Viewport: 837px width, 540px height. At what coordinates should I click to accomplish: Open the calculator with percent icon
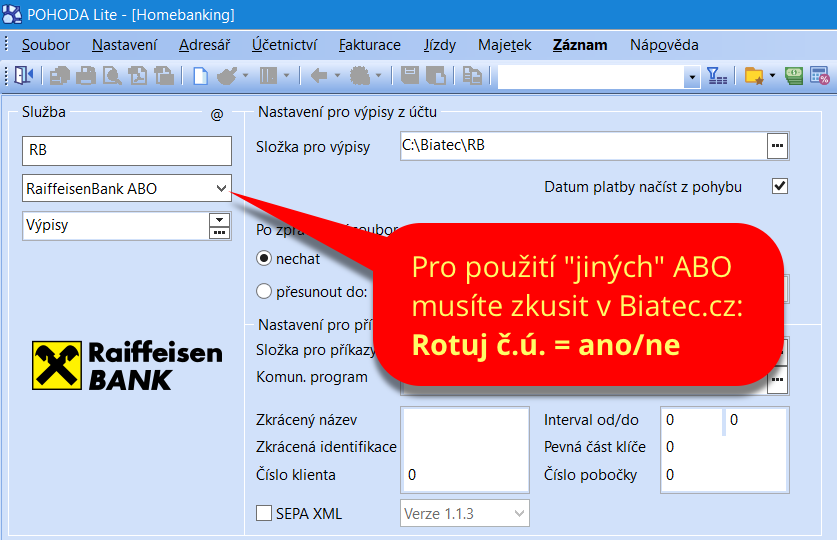(819, 76)
